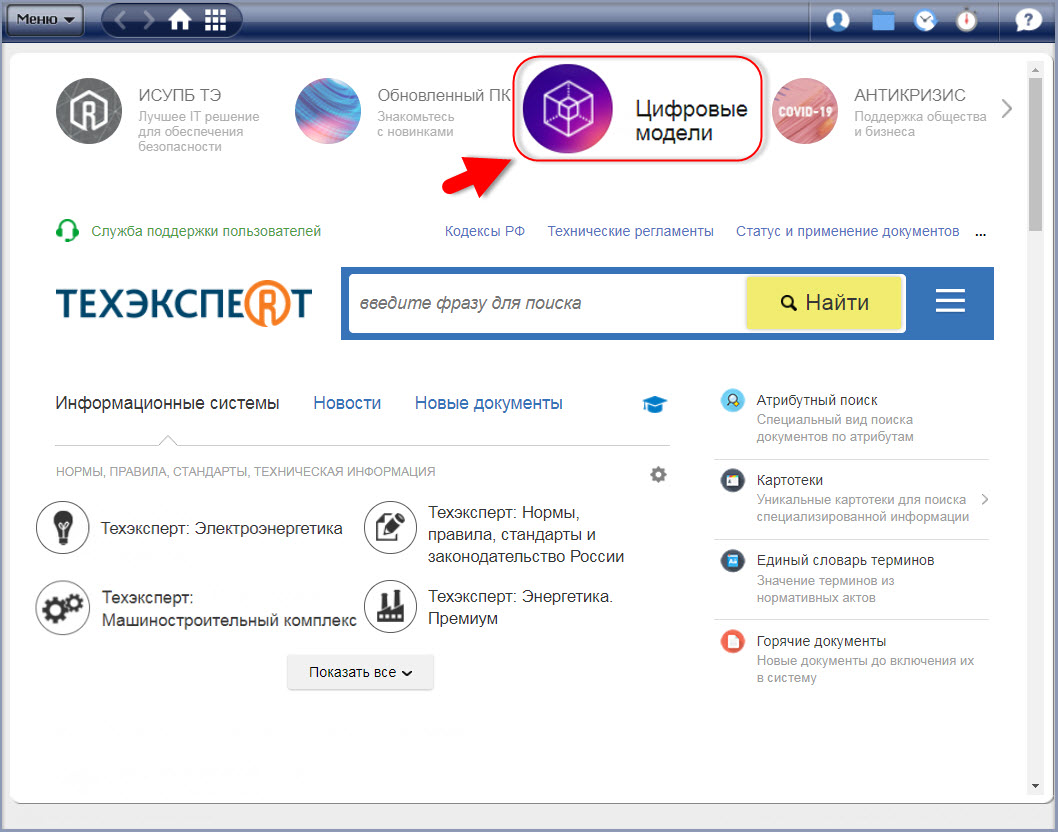Open the Цифровые модели banner text
Image resolution: width=1058 pixels, height=832 pixels.
tap(691, 120)
